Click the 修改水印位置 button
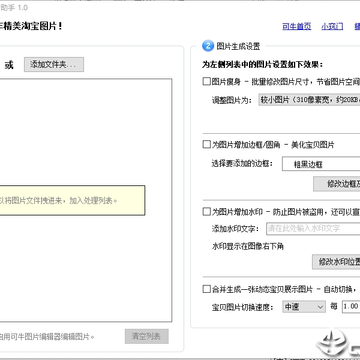Image resolution: width=360 pixels, height=360 pixels. (336, 262)
